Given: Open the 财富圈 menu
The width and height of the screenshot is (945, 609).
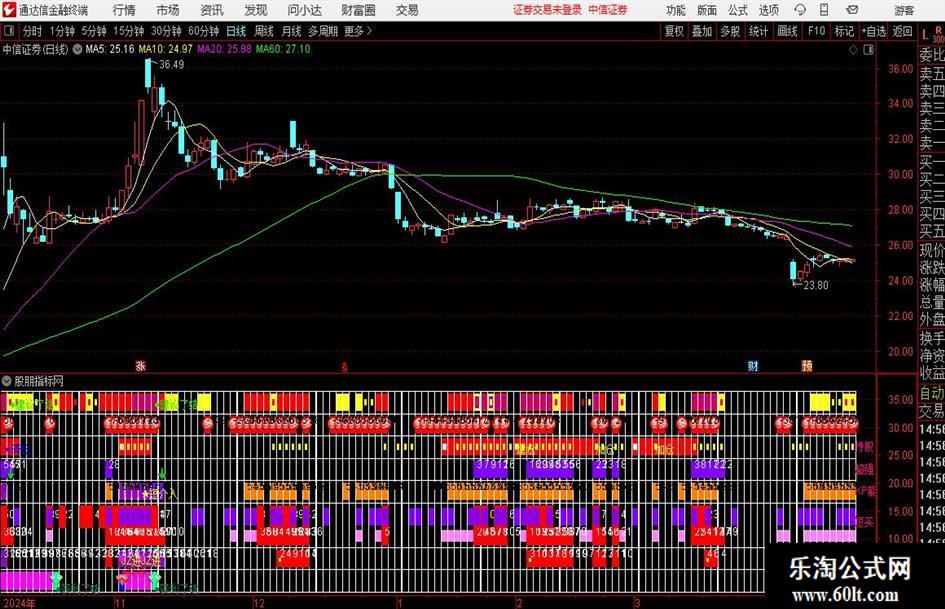Looking at the screenshot, I should tap(358, 10).
